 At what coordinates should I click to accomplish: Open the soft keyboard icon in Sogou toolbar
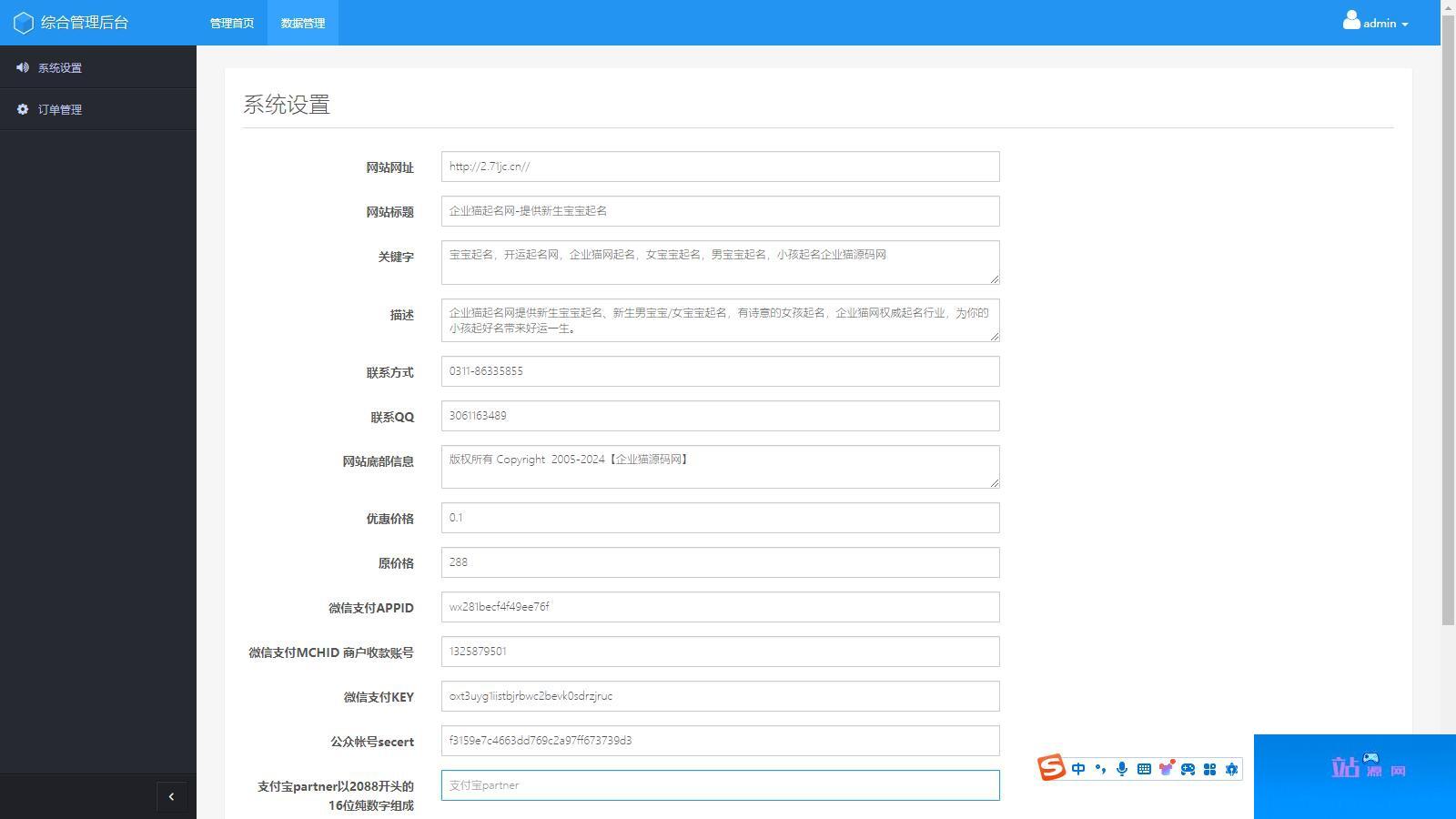(x=1144, y=769)
